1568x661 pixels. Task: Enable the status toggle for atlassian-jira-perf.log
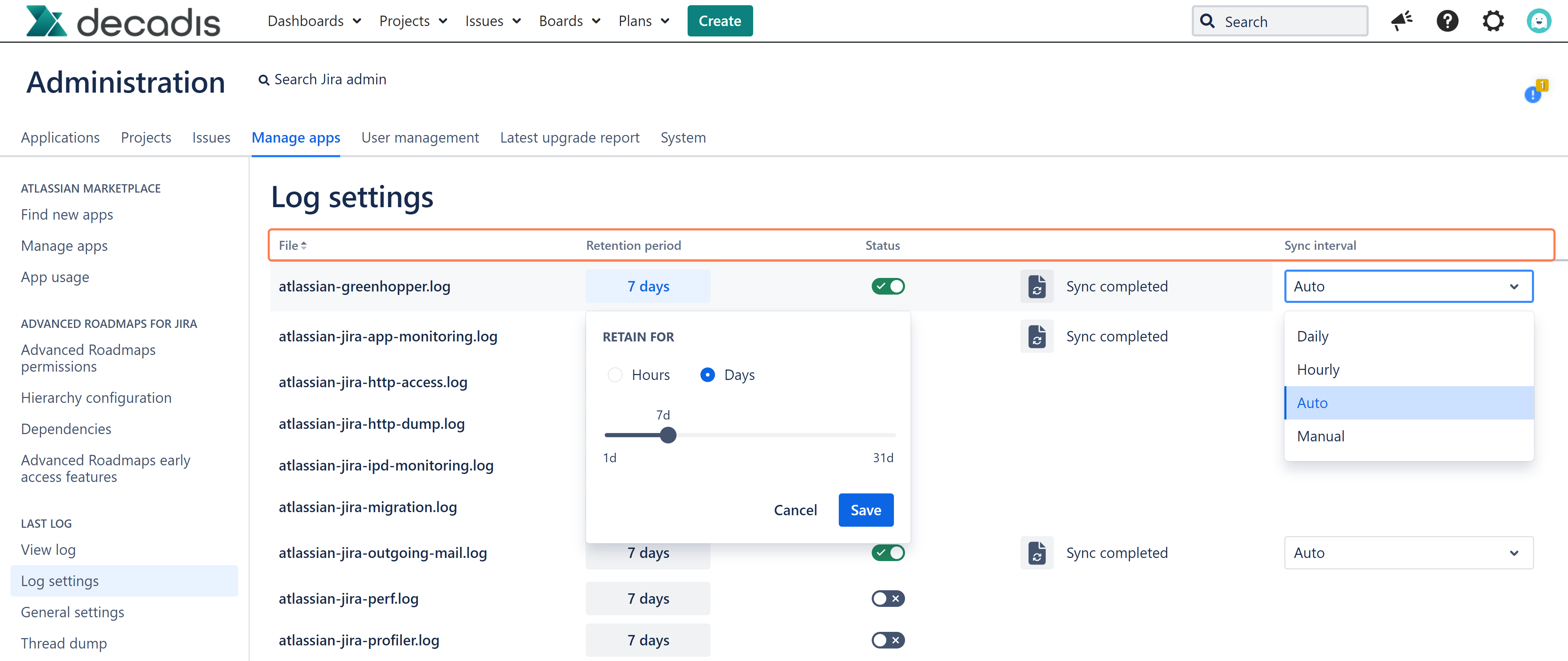pos(888,598)
